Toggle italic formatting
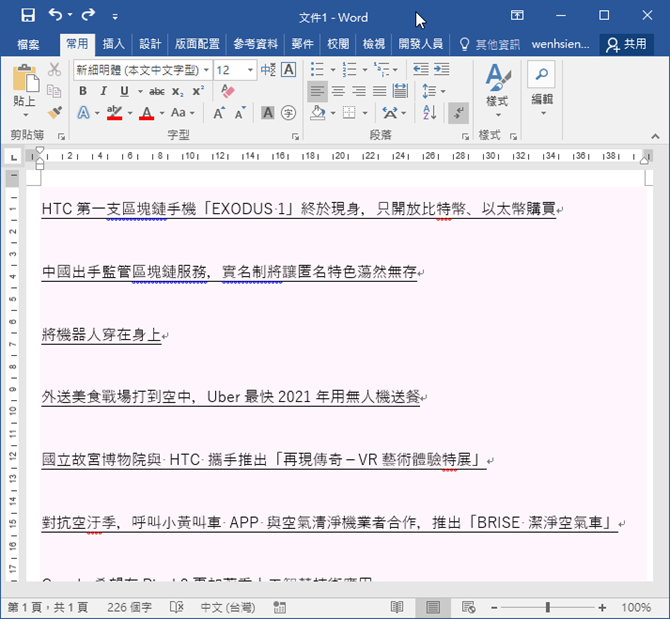Screen dimensions: 670x619 click(x=103, y=91)
